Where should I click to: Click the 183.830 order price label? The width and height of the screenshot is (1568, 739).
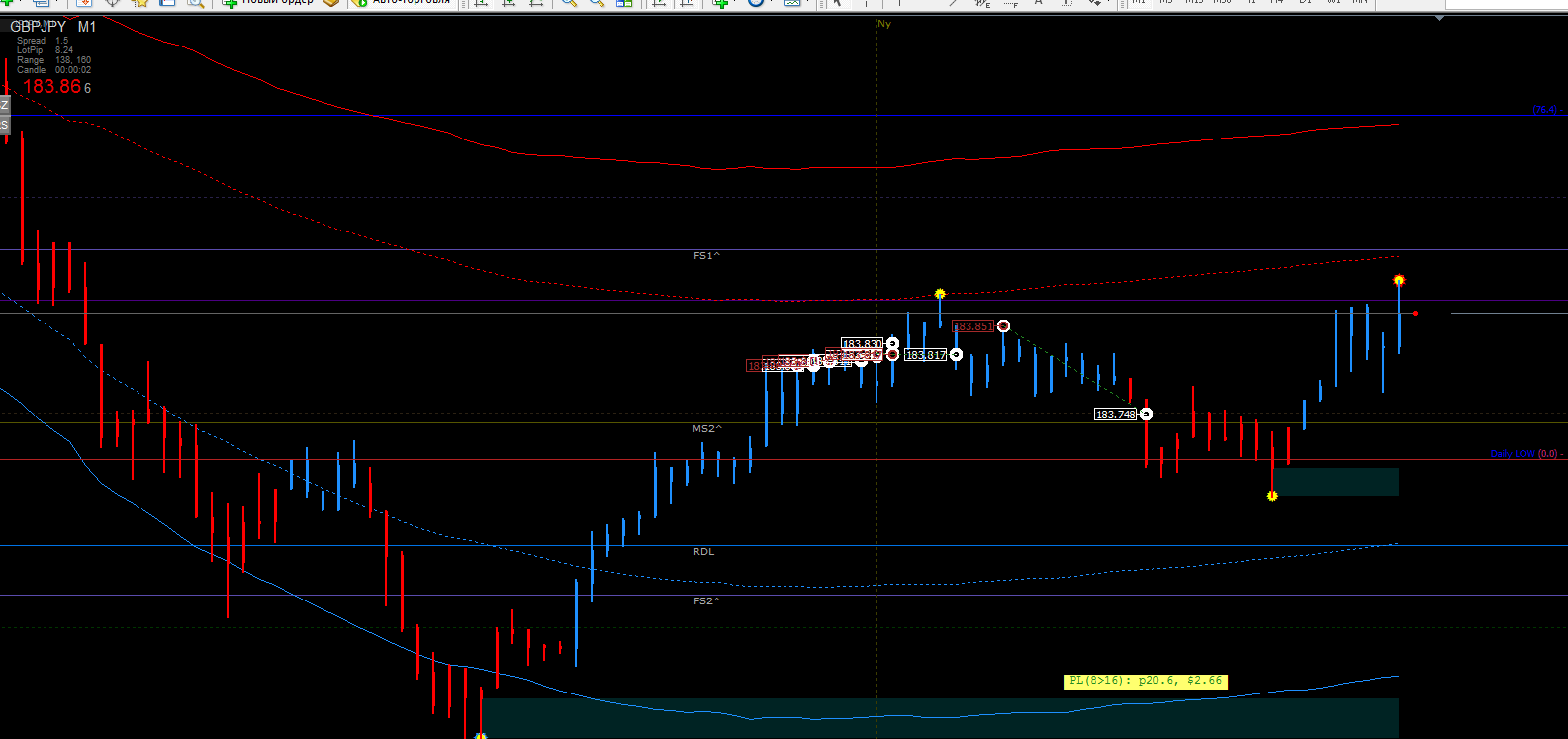pos(862,344)
